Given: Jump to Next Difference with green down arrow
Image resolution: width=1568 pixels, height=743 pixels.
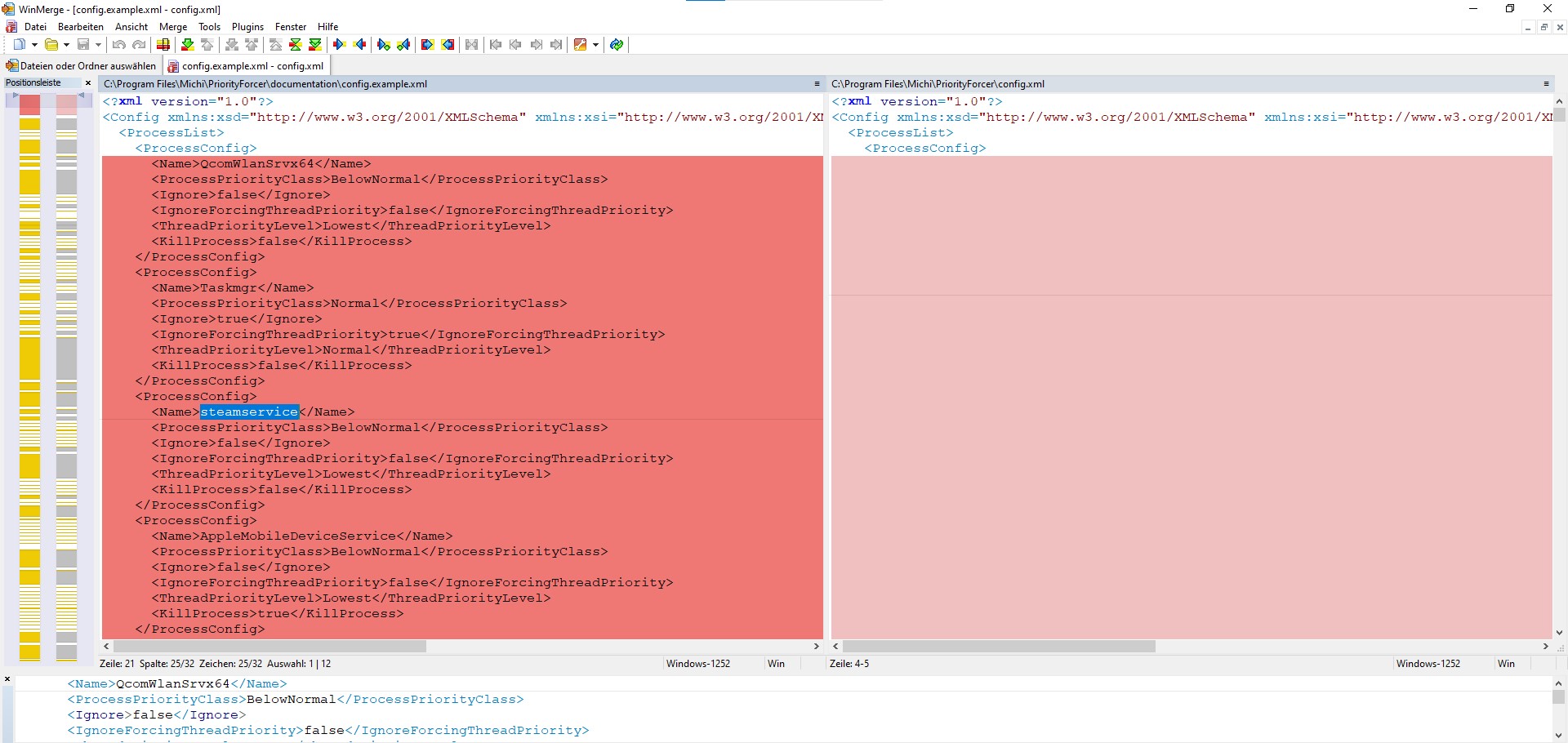Looking at the screenshot, I should point(188,45).
